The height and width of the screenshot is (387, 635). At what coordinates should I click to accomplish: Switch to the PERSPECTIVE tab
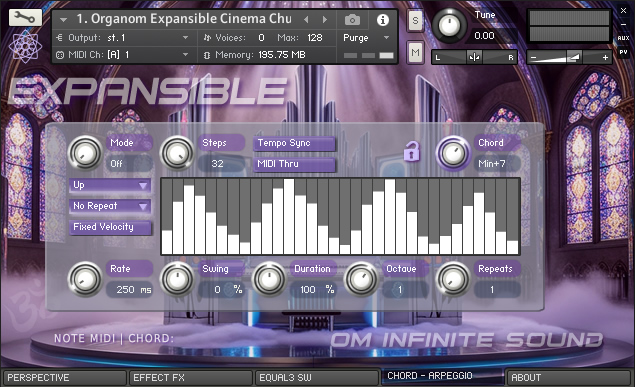click(x=64, y=378)
